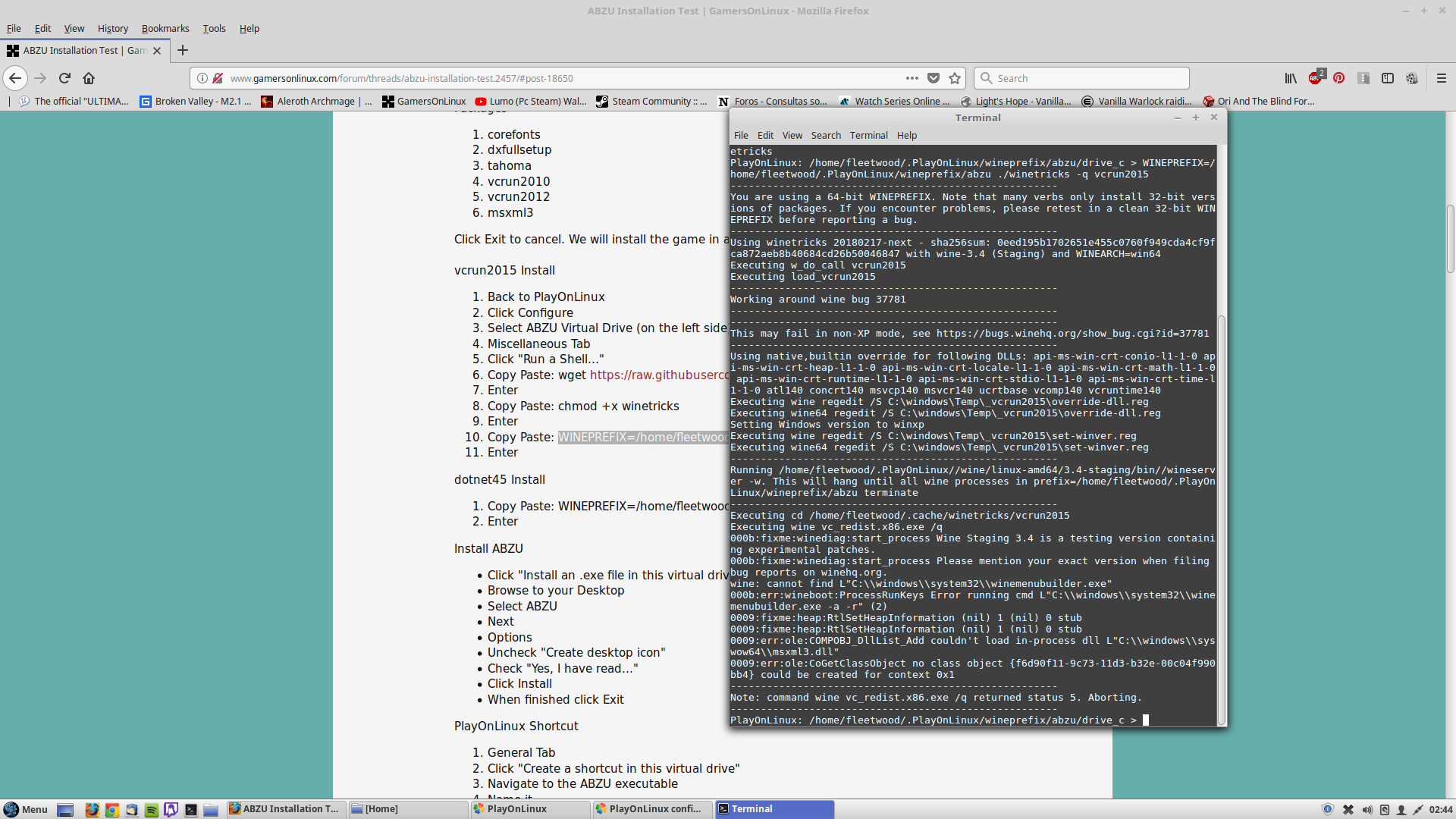
Task: Open the Terminal window's Help menu
Action: click(906, 135)
